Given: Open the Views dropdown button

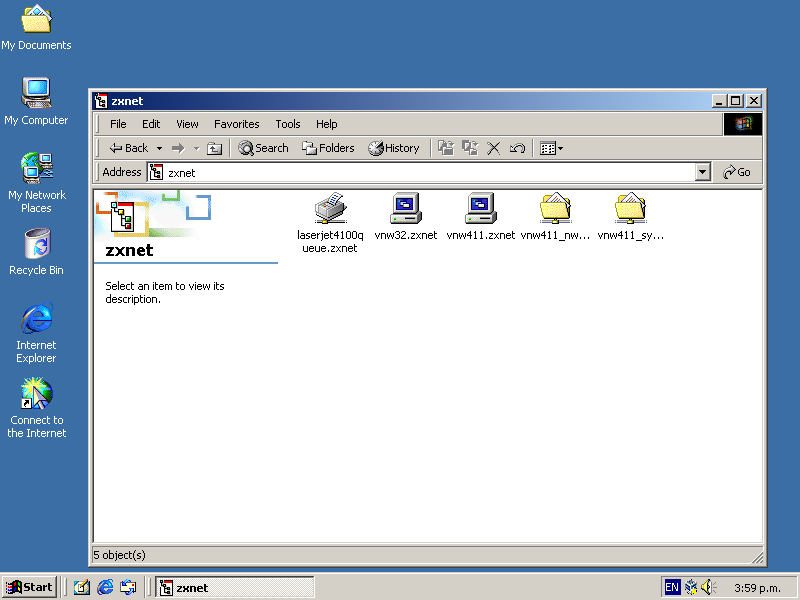Looking at the screenshot, I should click(552, 148).
